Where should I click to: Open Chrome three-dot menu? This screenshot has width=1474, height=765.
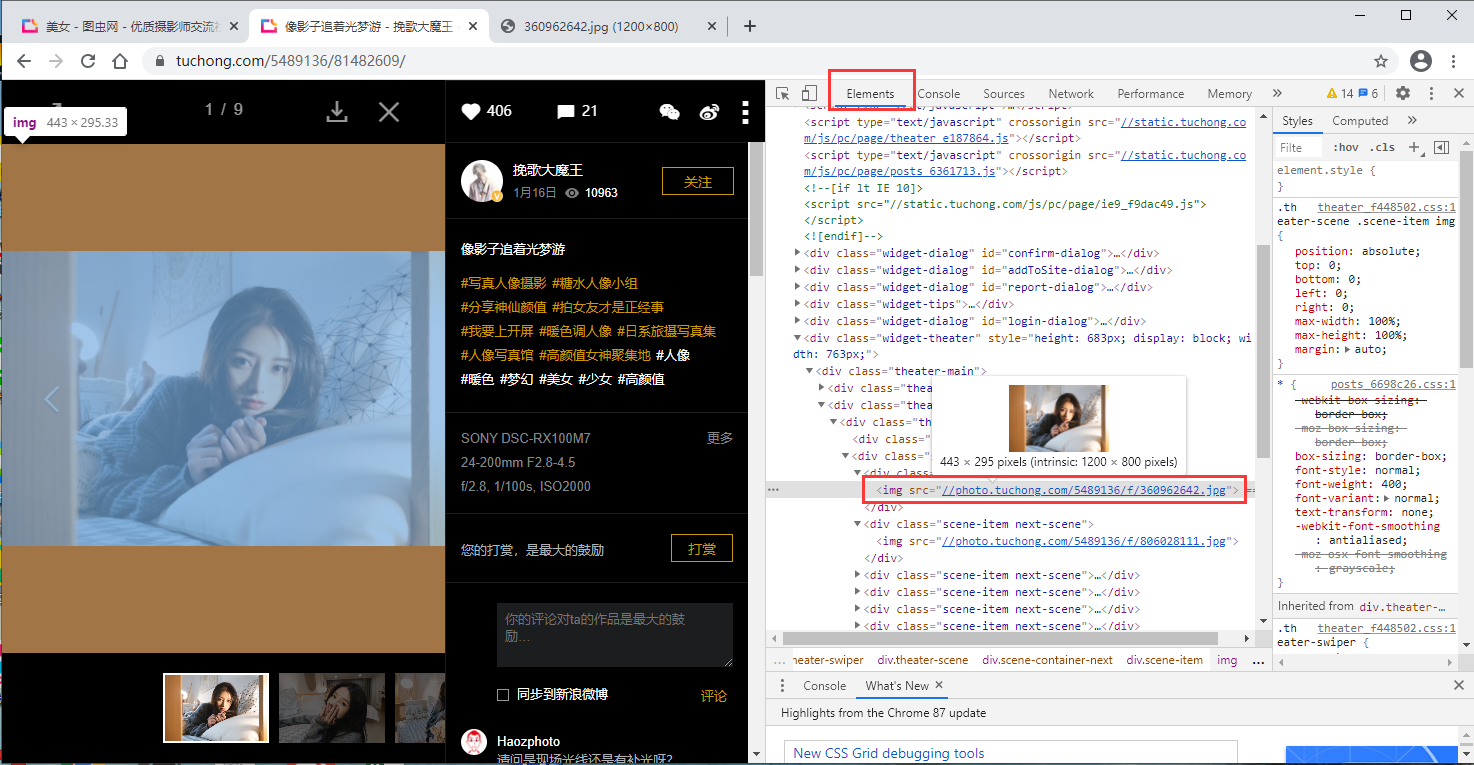(x=1454, y=61)
